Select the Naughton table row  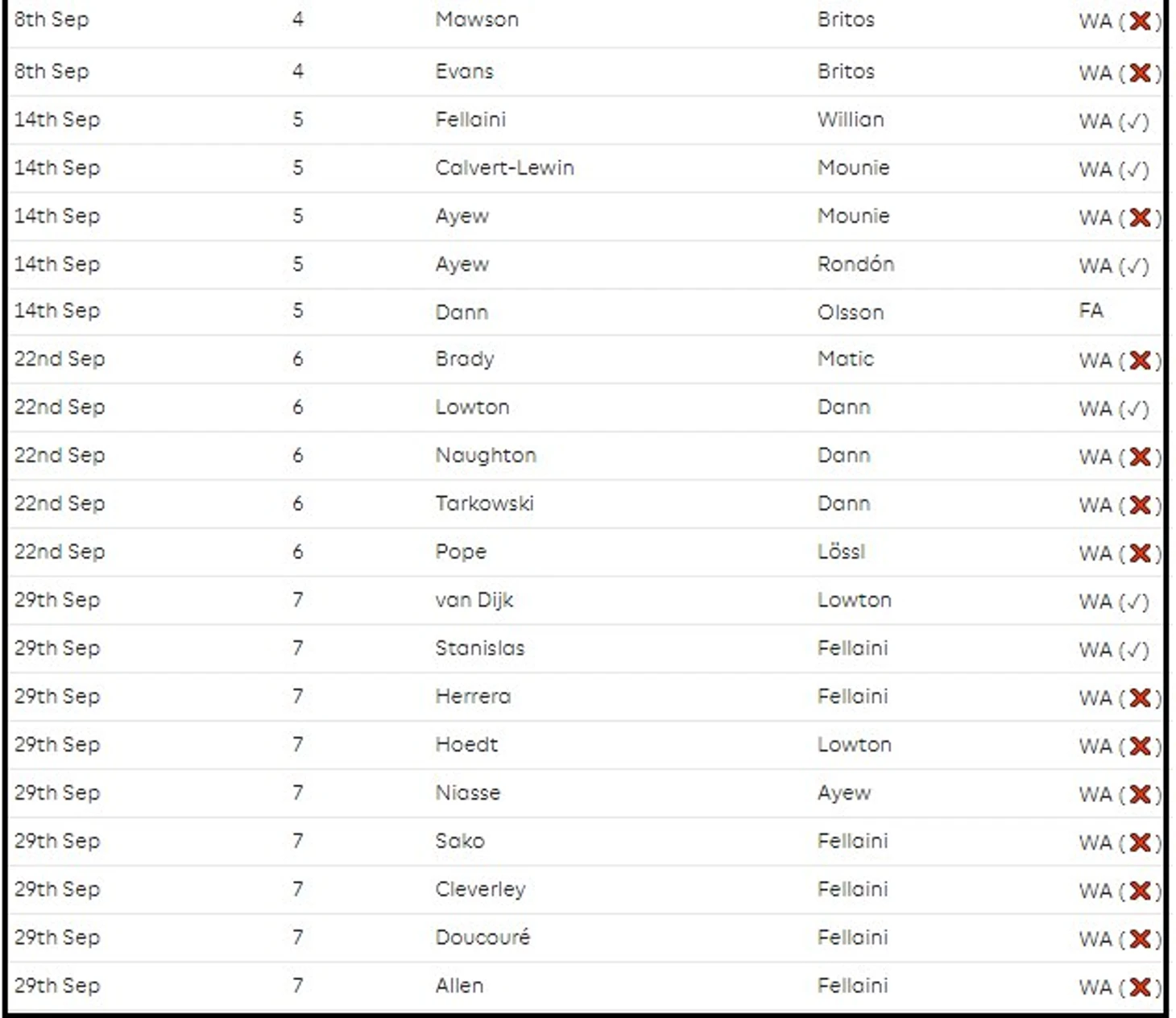tap(586, 456)
